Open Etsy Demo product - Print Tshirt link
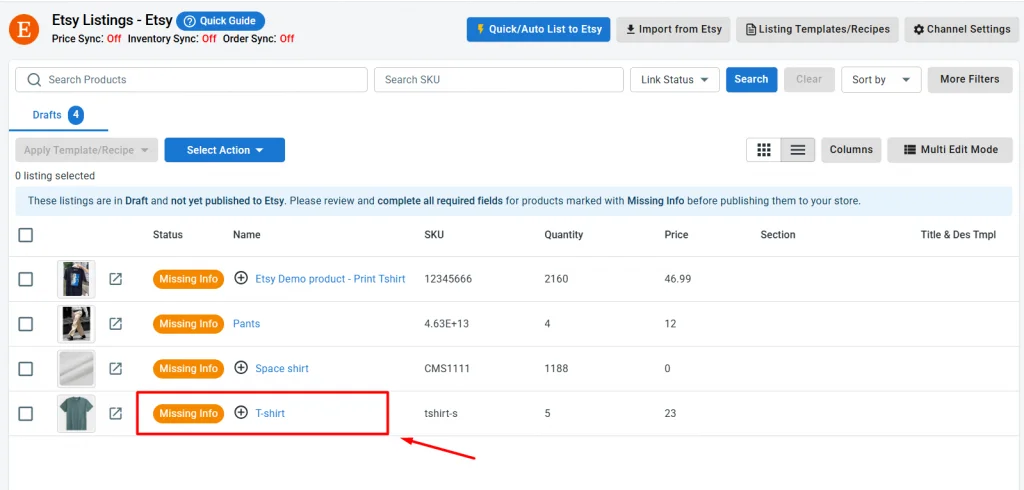The width and height of the screenshot is (1024, 490). (330, 279)
